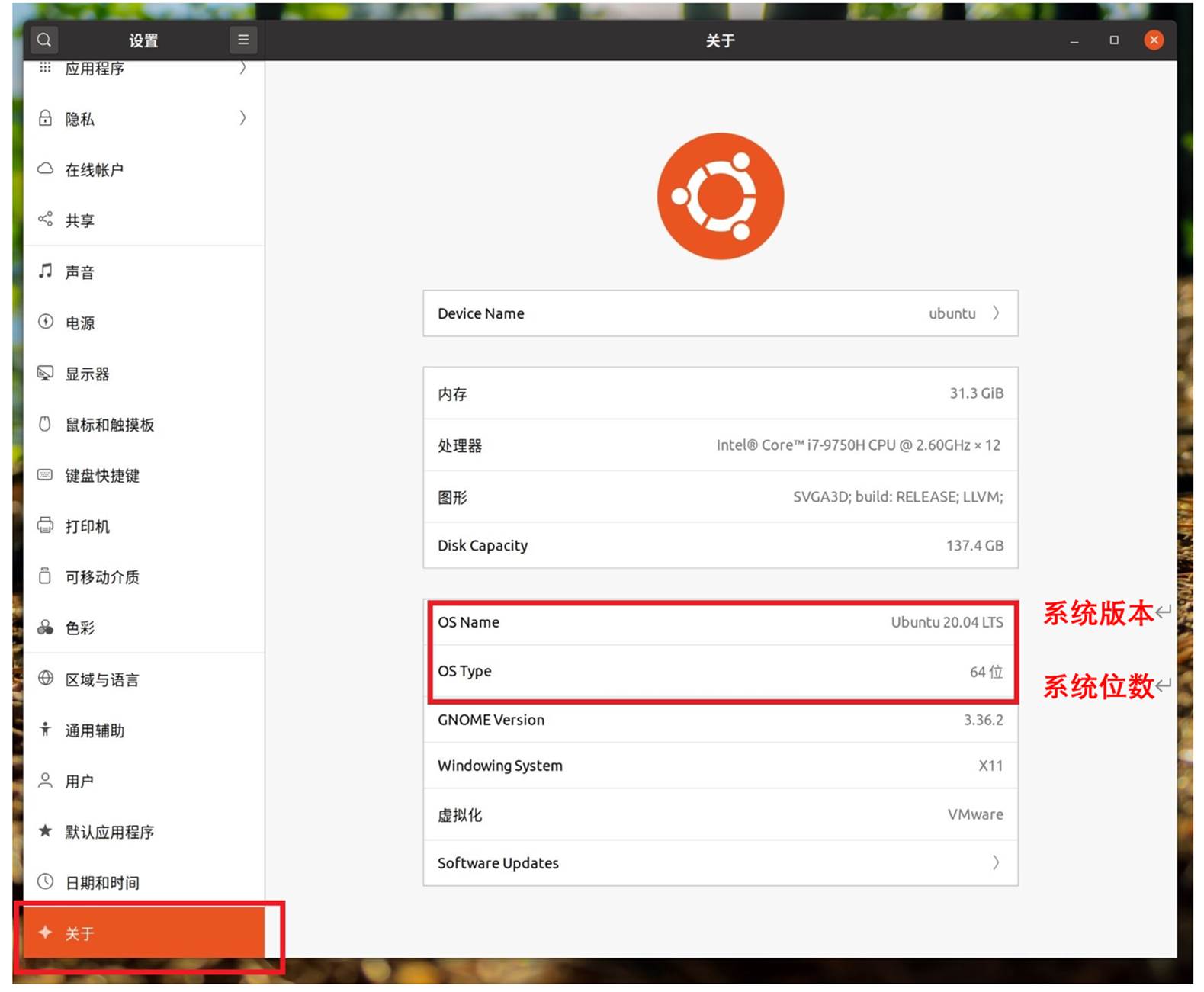Go to 电源 settings
The width and height of the screenshot is (1204, 992).
click(x=144, y=323)
